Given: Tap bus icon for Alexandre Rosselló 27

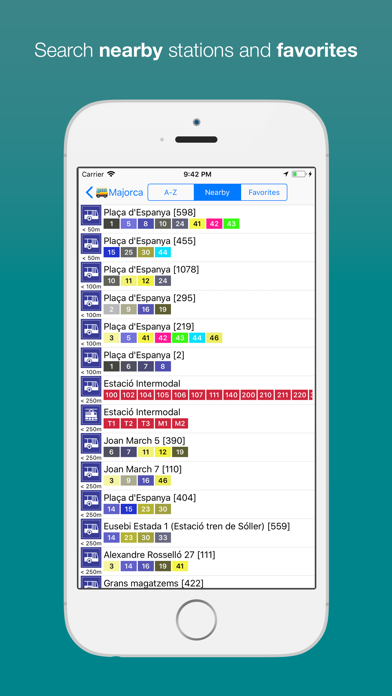Looking at the screenshot, I should [x=91, y=558].
